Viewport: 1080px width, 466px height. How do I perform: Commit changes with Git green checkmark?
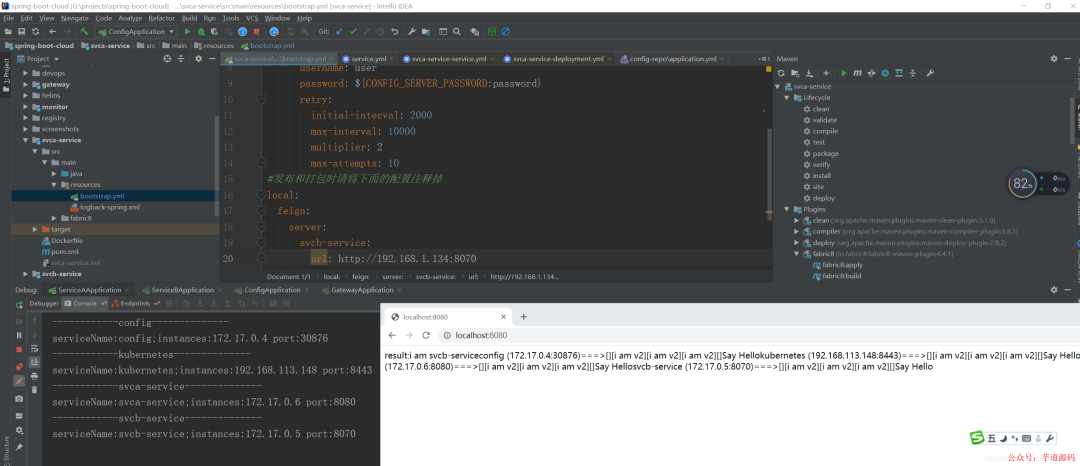pos(353,32)
